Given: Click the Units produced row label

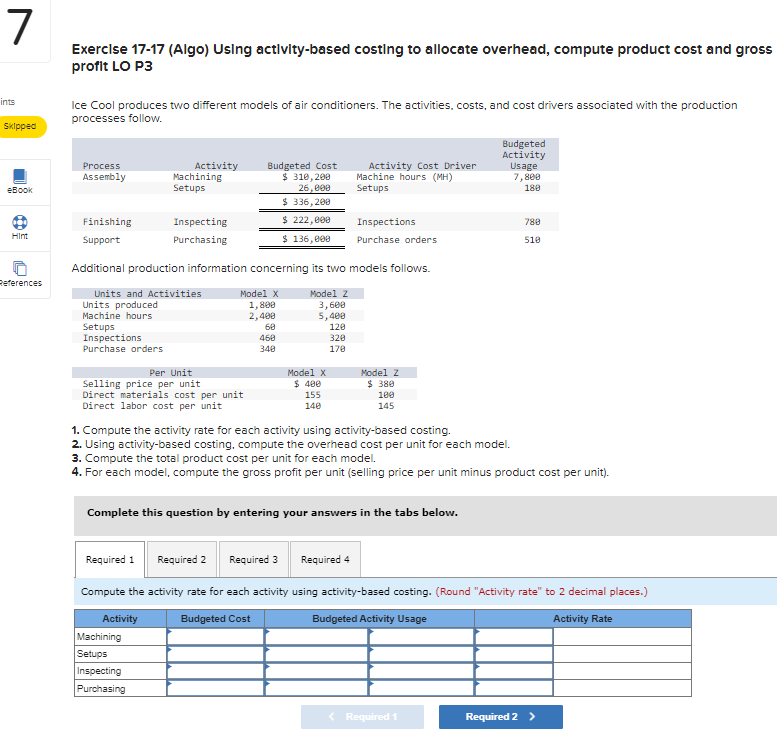Looking at the screenshot, I should (x=120, y=305).
